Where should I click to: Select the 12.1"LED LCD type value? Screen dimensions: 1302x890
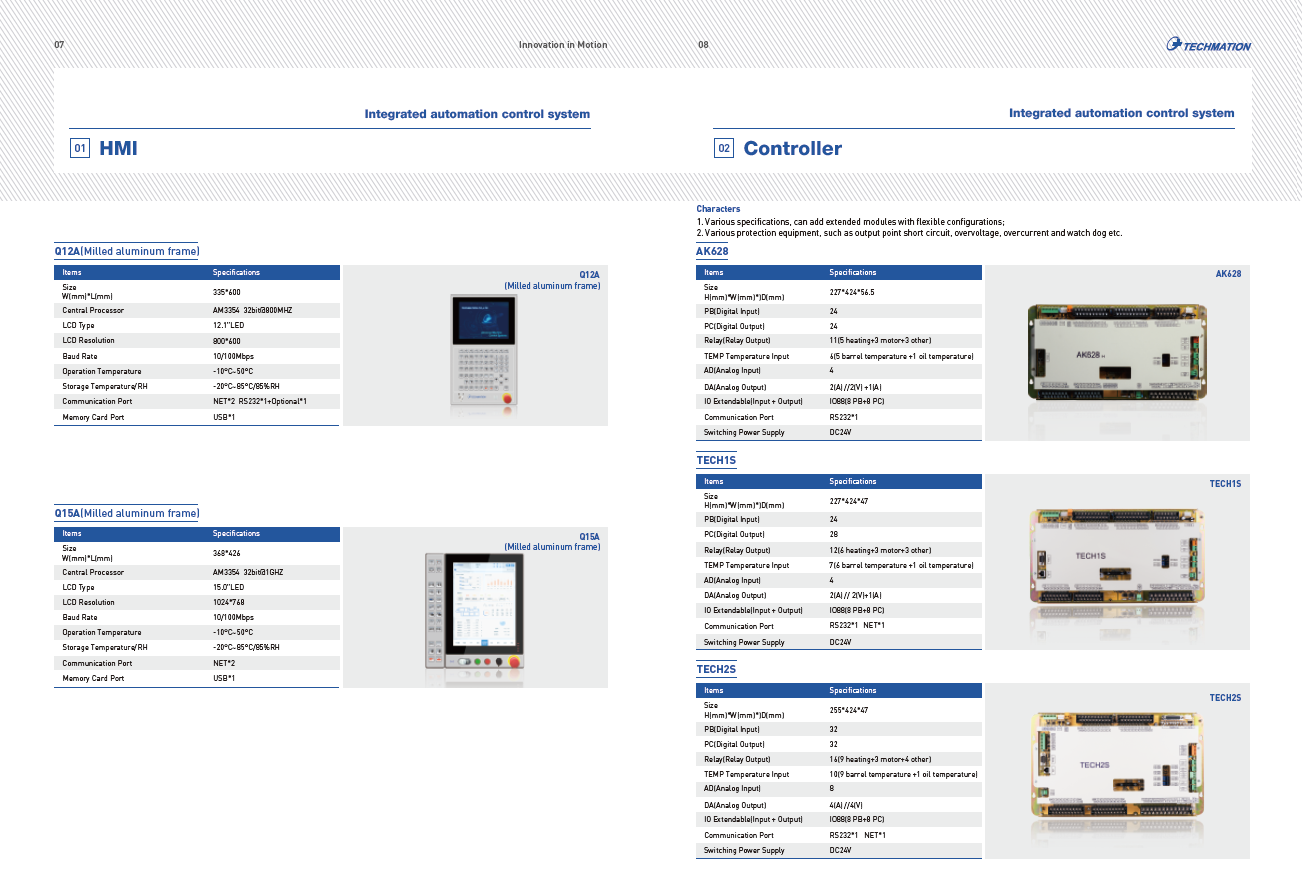coord(230,326)
